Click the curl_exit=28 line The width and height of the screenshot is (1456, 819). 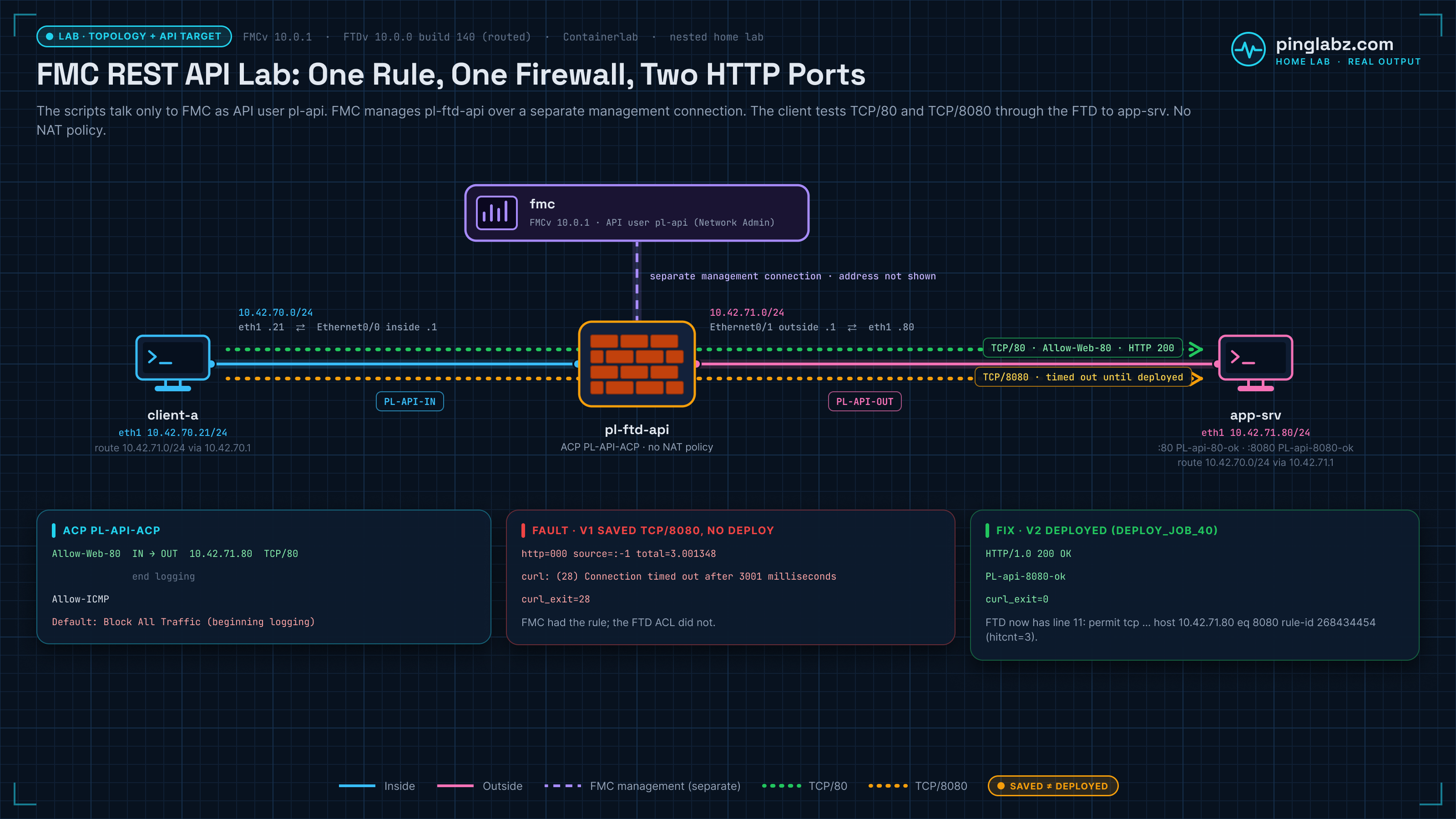tap(556, 599)
